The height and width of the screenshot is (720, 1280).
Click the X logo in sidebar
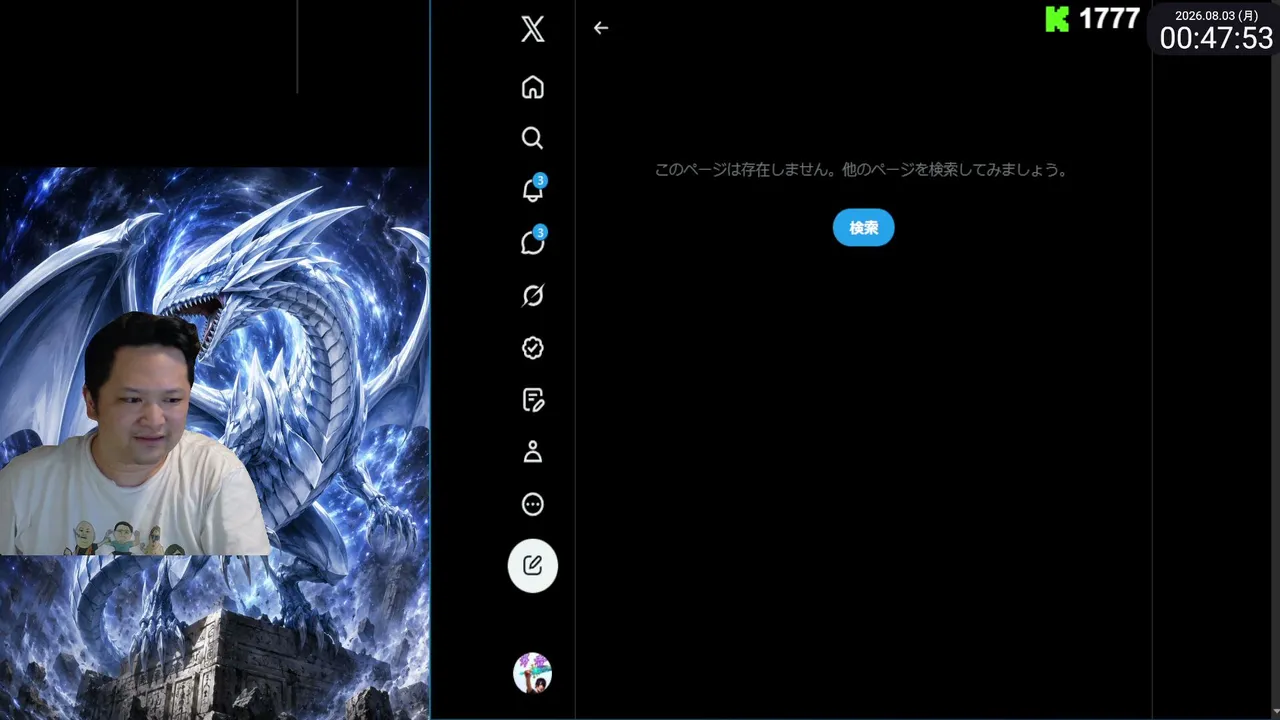click(533, 29)
